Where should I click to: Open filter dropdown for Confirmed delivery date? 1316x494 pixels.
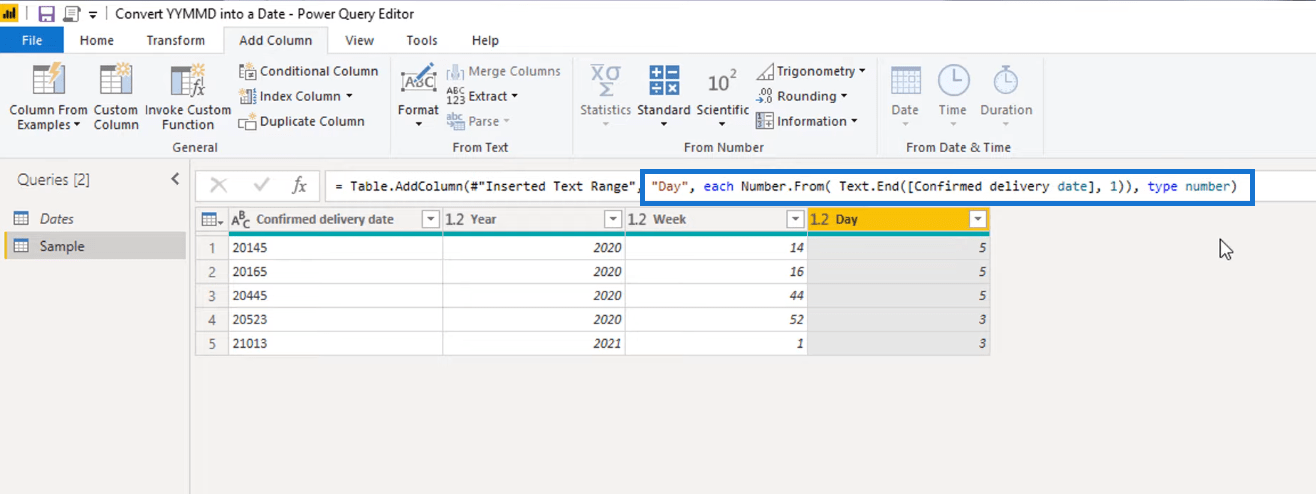click(431, 219)
